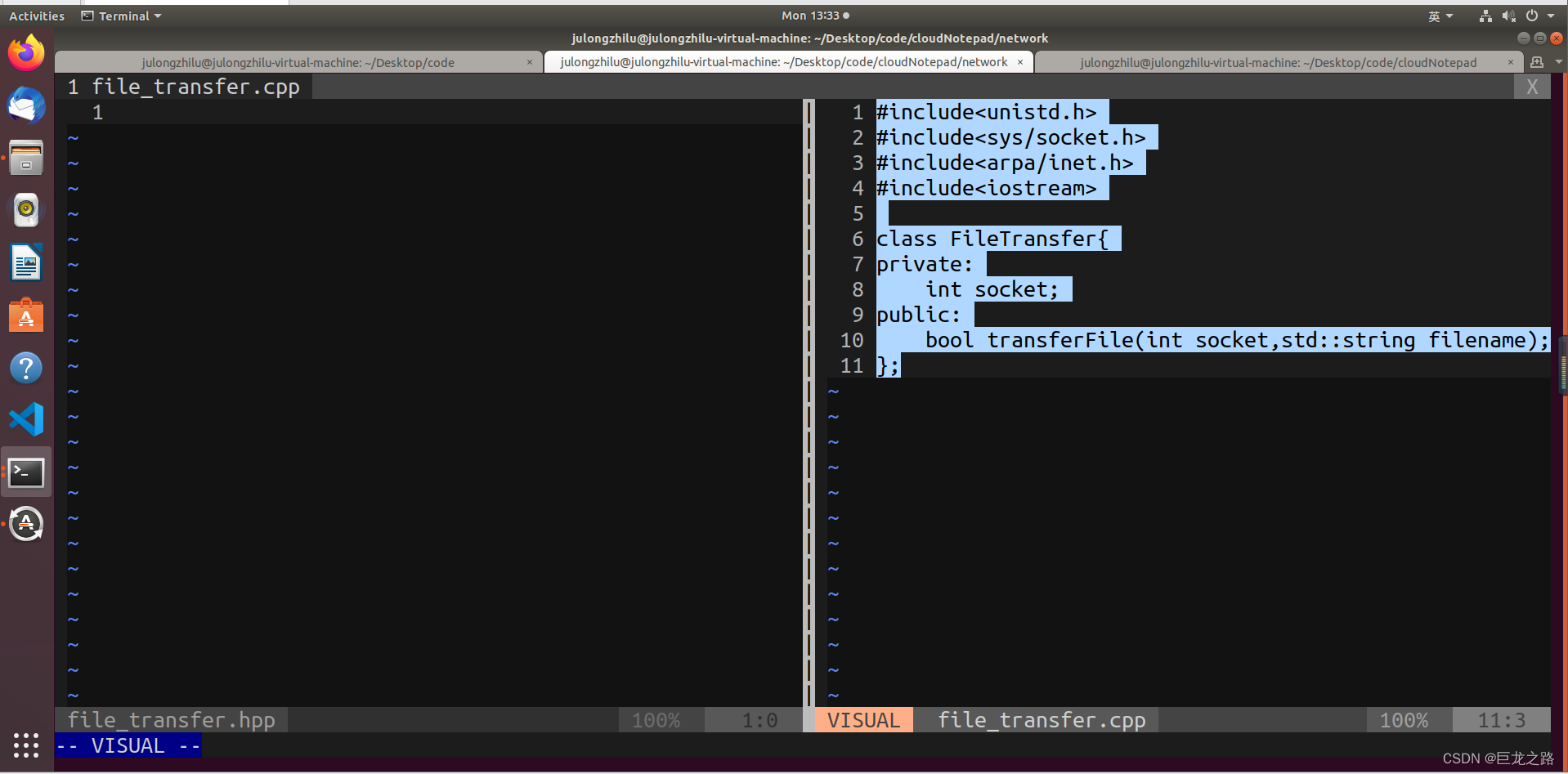Click the vim tabline X close button
The image size is (1568, 774).
[1532, 87]
